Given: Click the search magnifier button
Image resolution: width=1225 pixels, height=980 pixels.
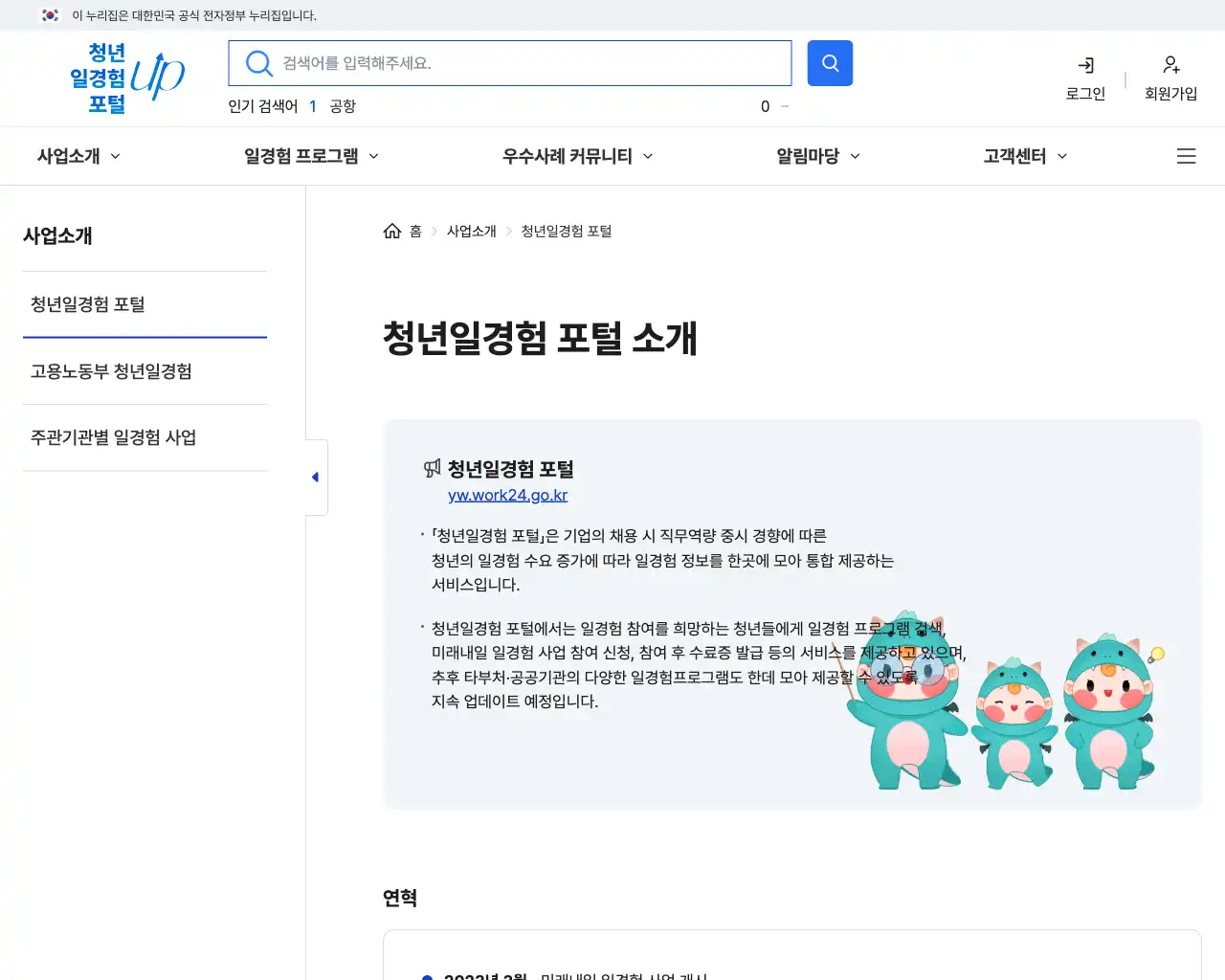Looking at the screenshot, I should (x=829, y=62).
